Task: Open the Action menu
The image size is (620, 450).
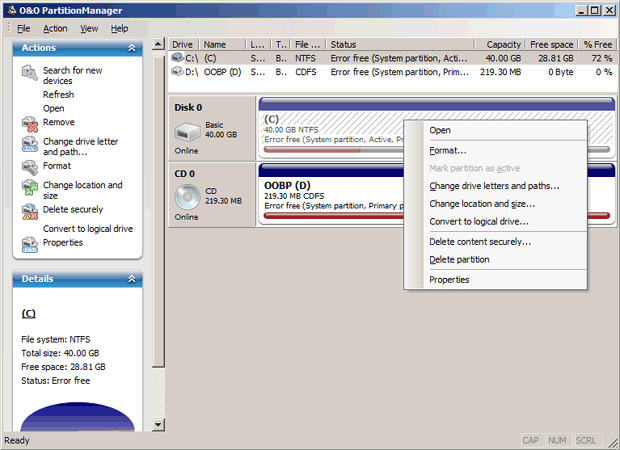Action: pyautogui.click(x=55, y=28)
